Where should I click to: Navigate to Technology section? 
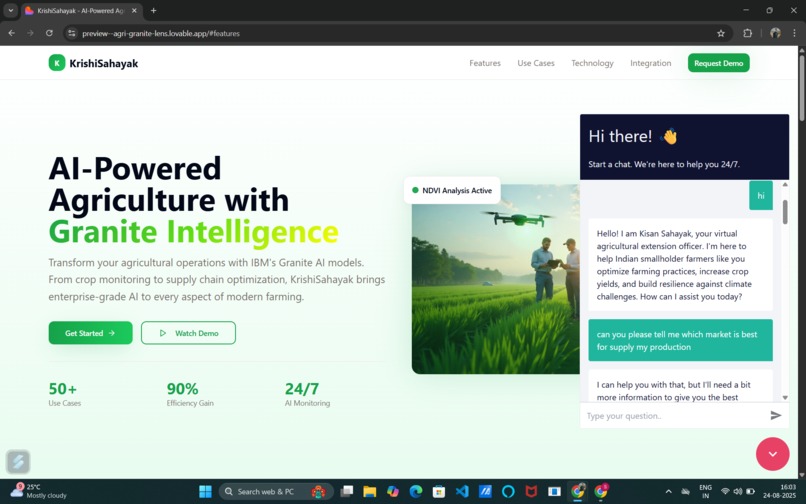coord(592,63)
